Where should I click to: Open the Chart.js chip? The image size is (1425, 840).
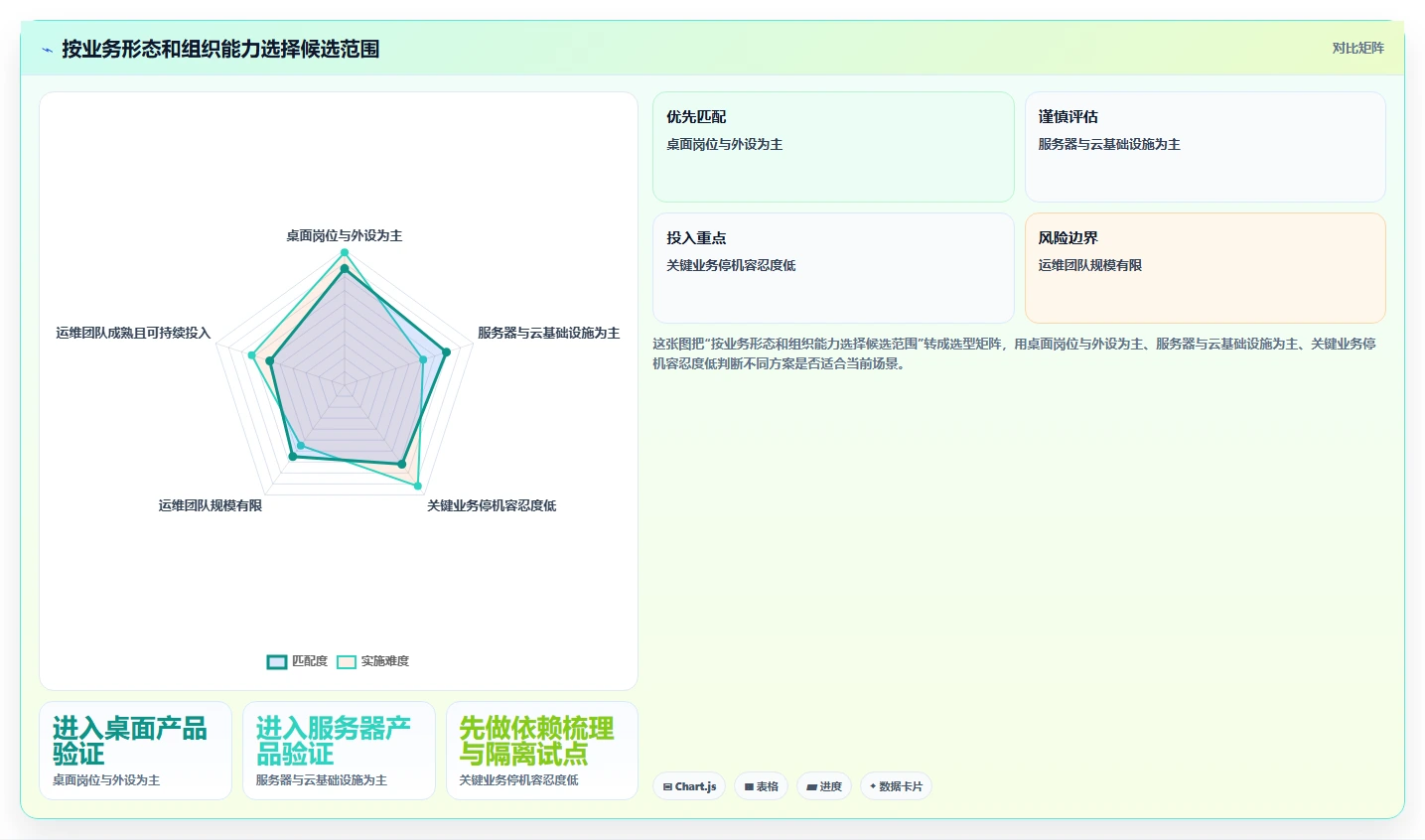pyautogui.click(x=689, y=786)
